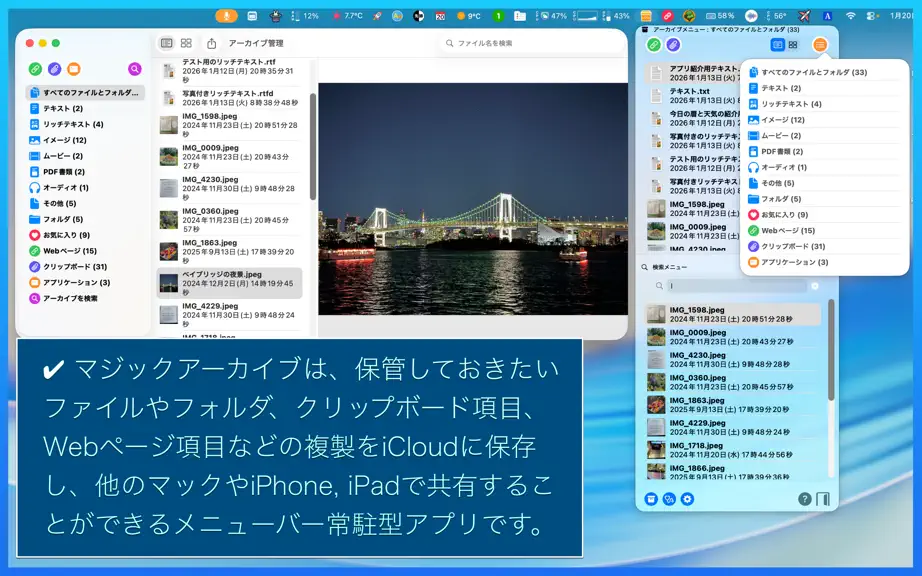This screenshot has width=922, height=576.
Task: Click the orange application icon in main window sidebar
Action: coord(74,69)
